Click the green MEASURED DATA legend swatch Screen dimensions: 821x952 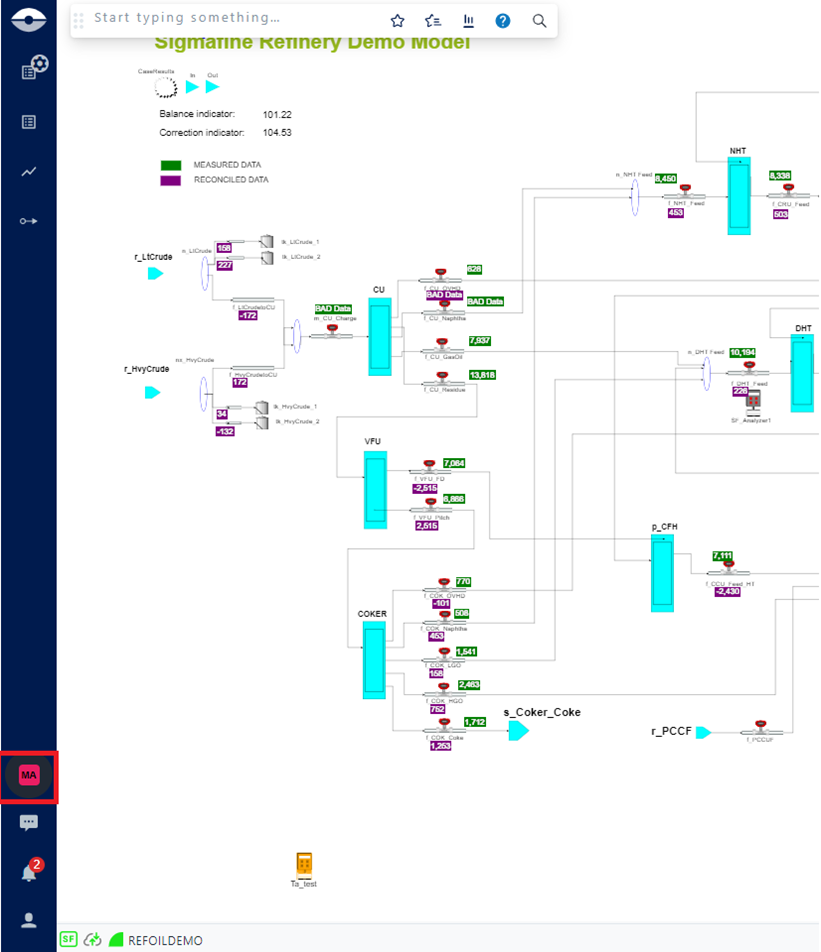(x=171, y=164)
